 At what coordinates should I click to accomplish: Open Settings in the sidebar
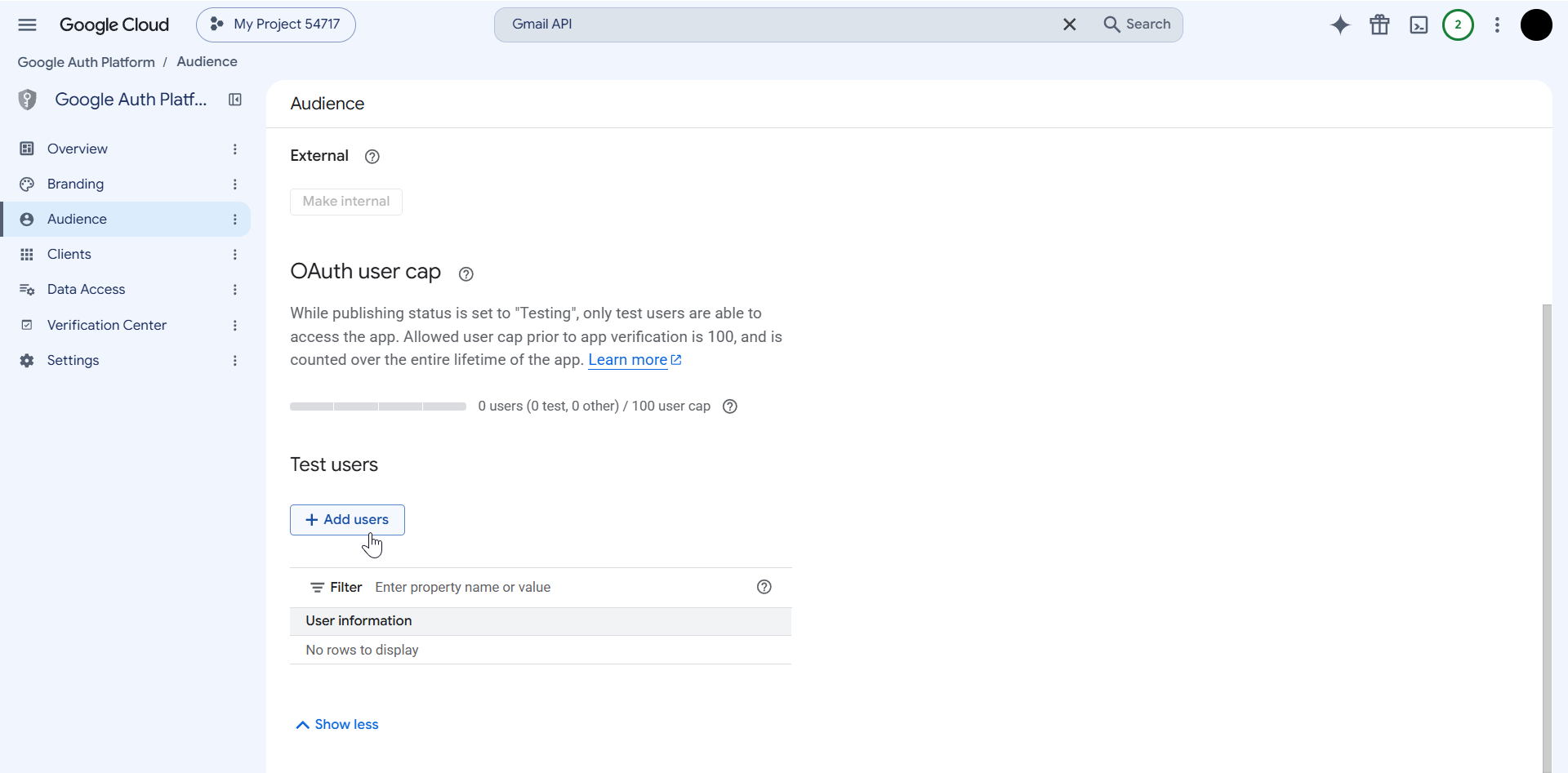[x=73, y=360]
